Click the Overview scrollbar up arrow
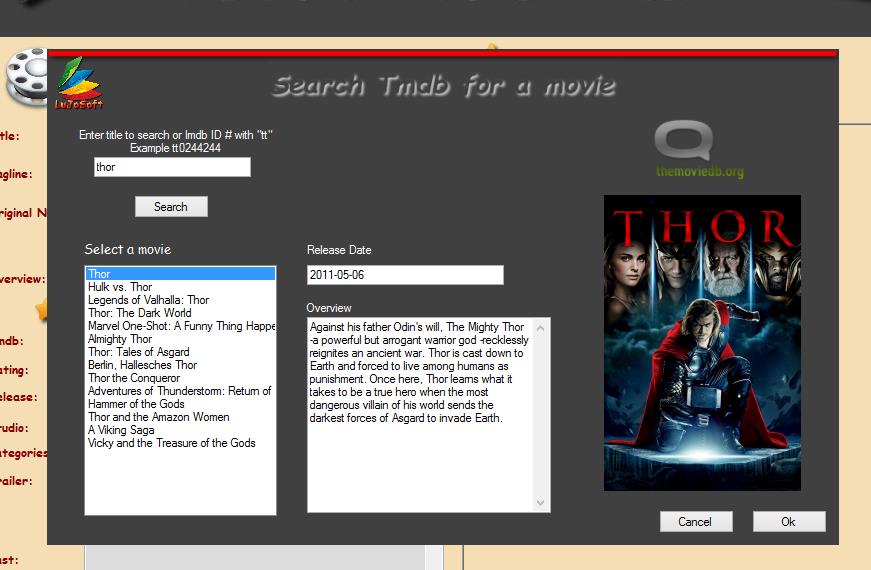The height and width of the screenshot is (570, 871). click(x=542, y=326)
